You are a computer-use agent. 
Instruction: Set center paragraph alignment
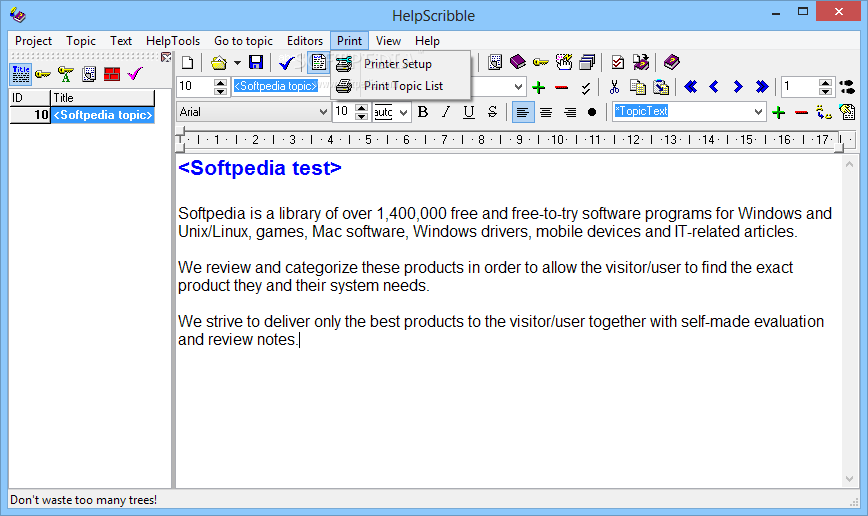[546, 112]
